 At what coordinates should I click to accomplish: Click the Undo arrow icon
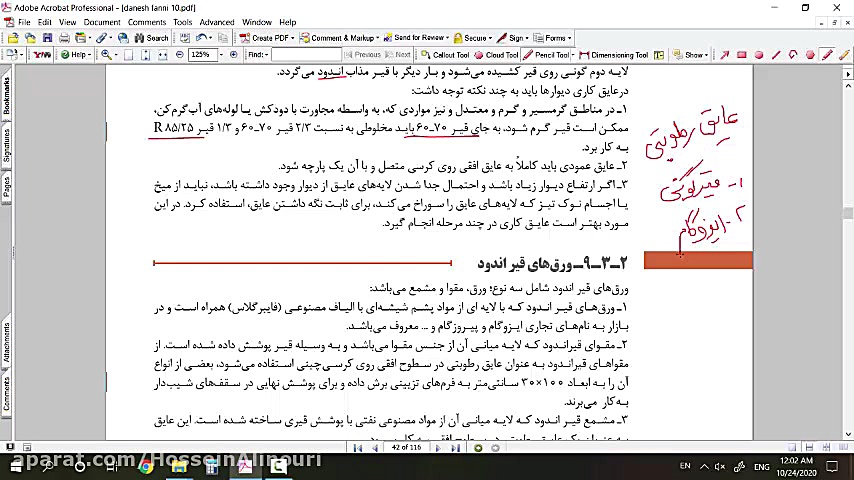point(201,38)
